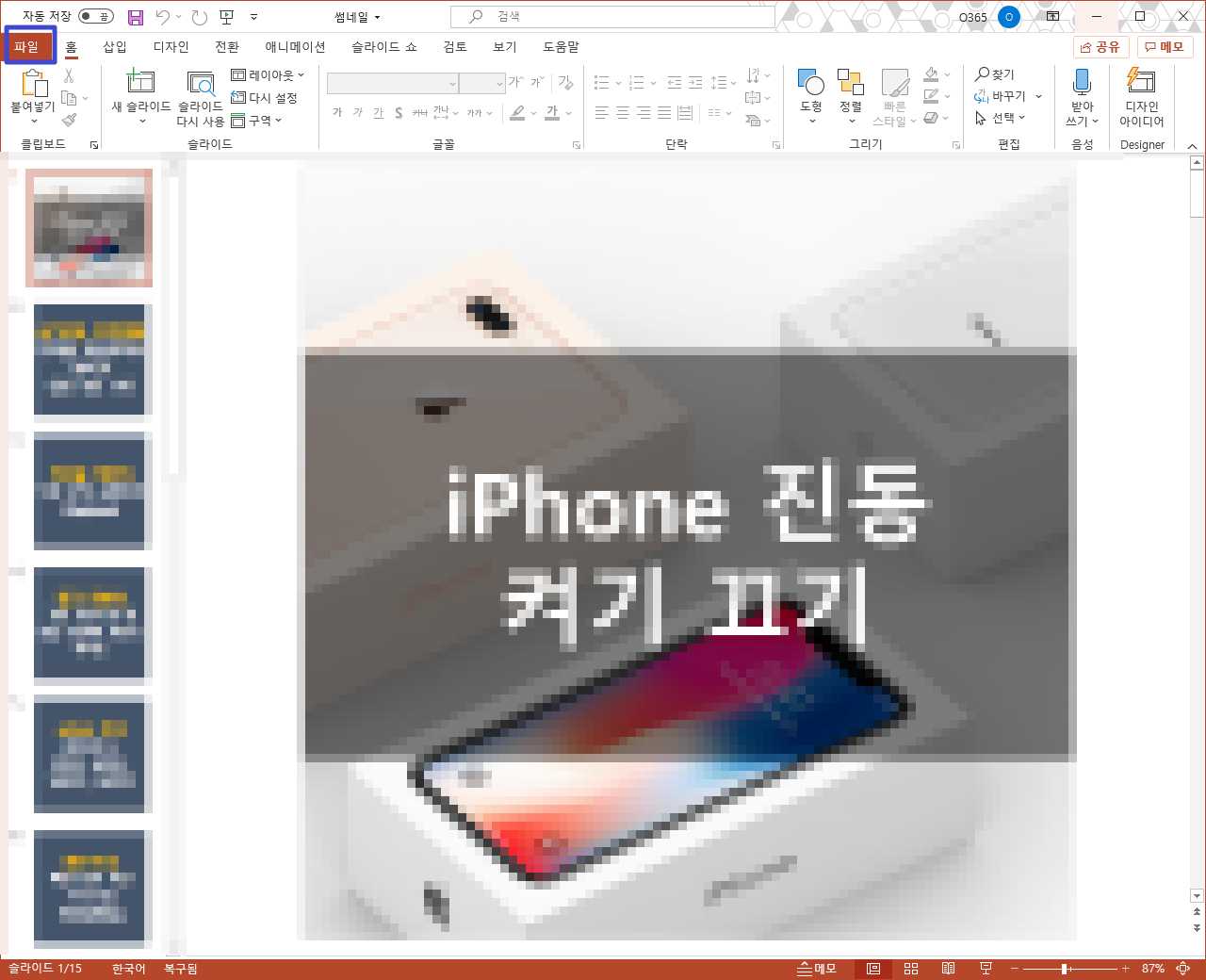
Task: Click the Ribbon Display Options icon
Action: pyautogui.click(x=1052, y=17)
